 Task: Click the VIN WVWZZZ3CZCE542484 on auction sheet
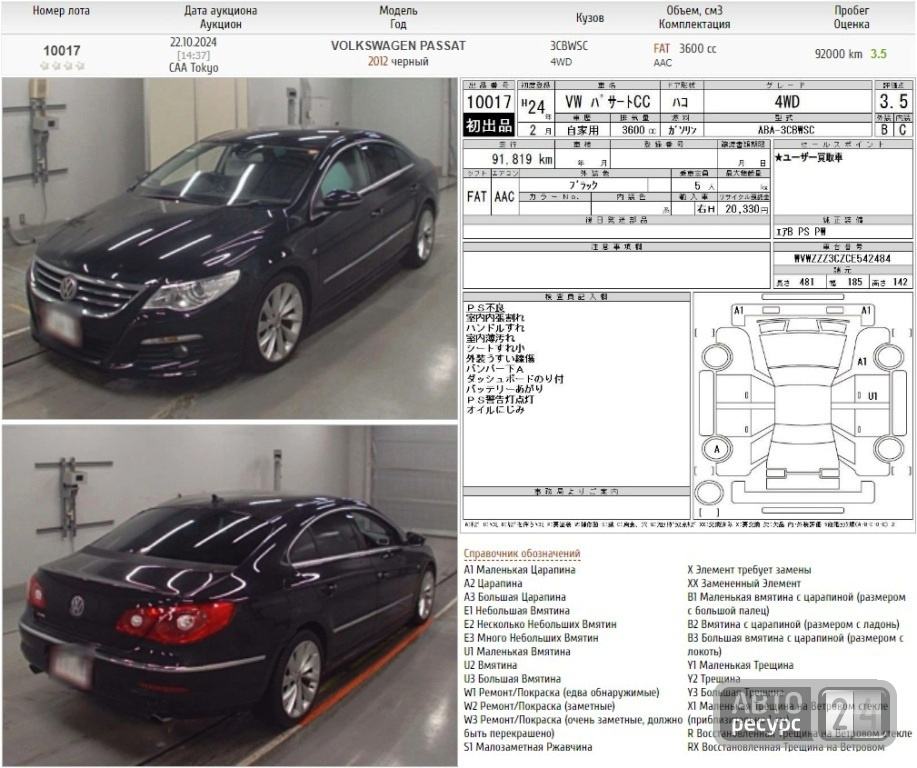[x=842, y=258]
